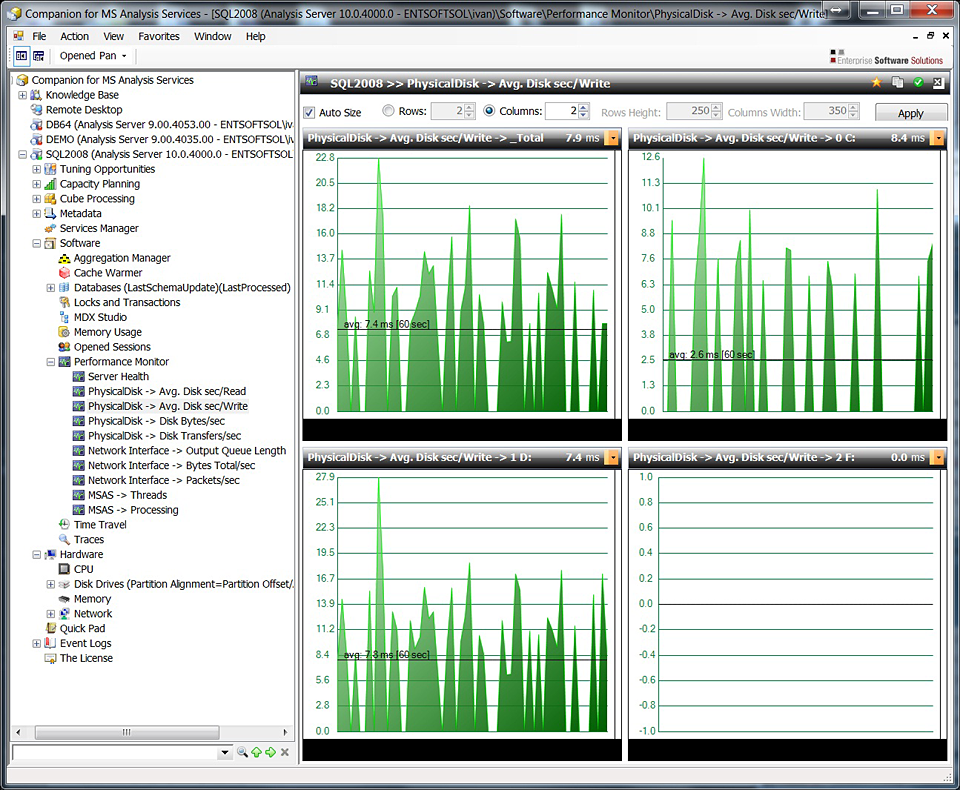
Task: Select the Memory node under Hardware
Action: point(92,599)
